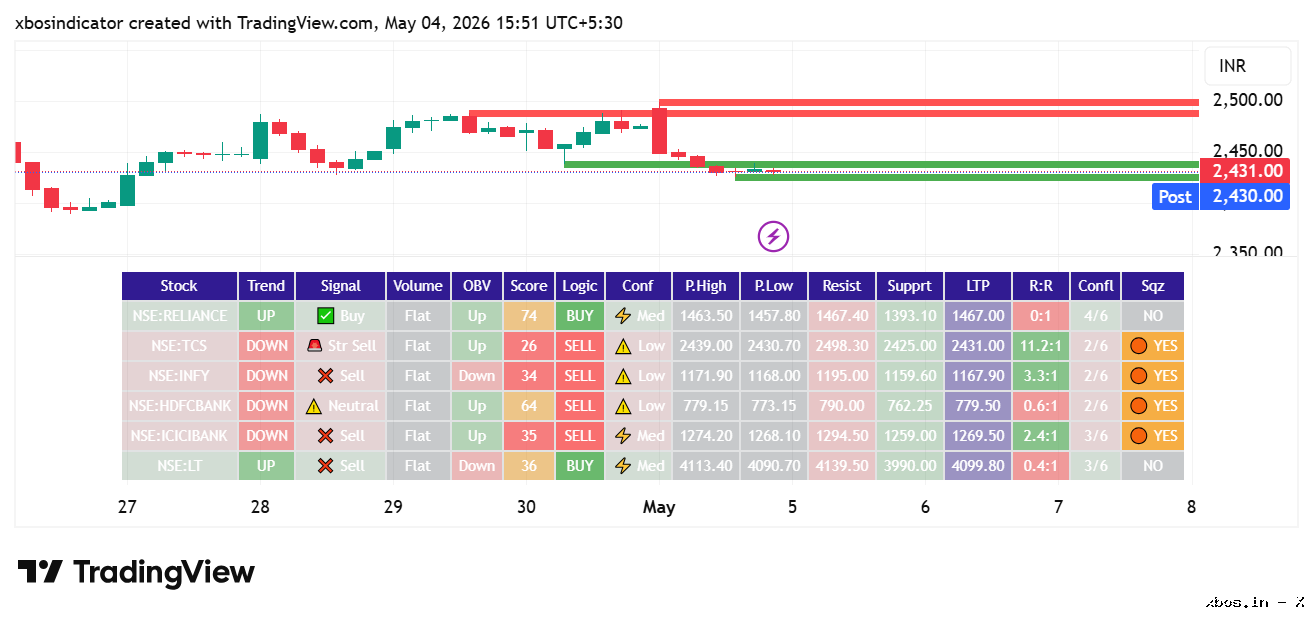The width and height of the screenshot is (1313, 617).
Task: Click the R:R value 11.2:1
Action: pyautogui.click(x=1041, y=346)
